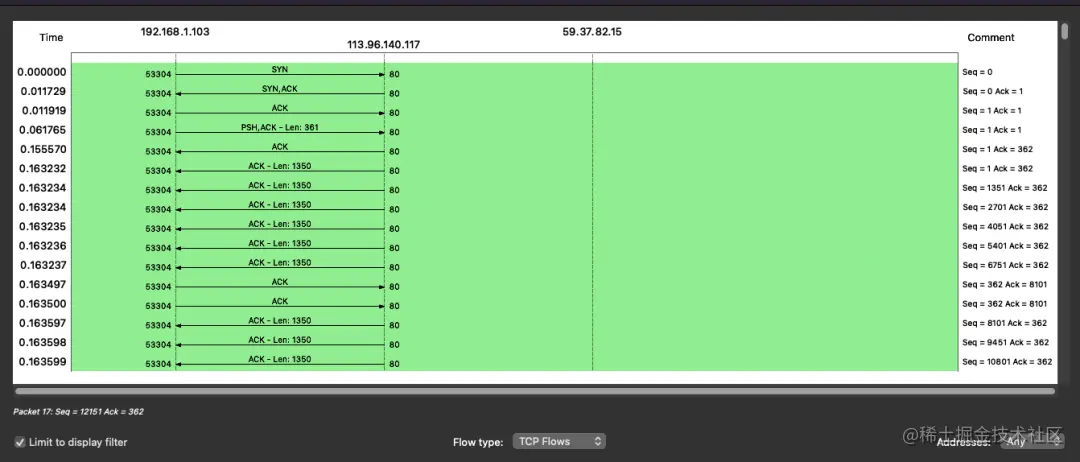Click source port 53304 in the SYN row
This screenshot has height=462, width=1080.
(x=158, y=74)
